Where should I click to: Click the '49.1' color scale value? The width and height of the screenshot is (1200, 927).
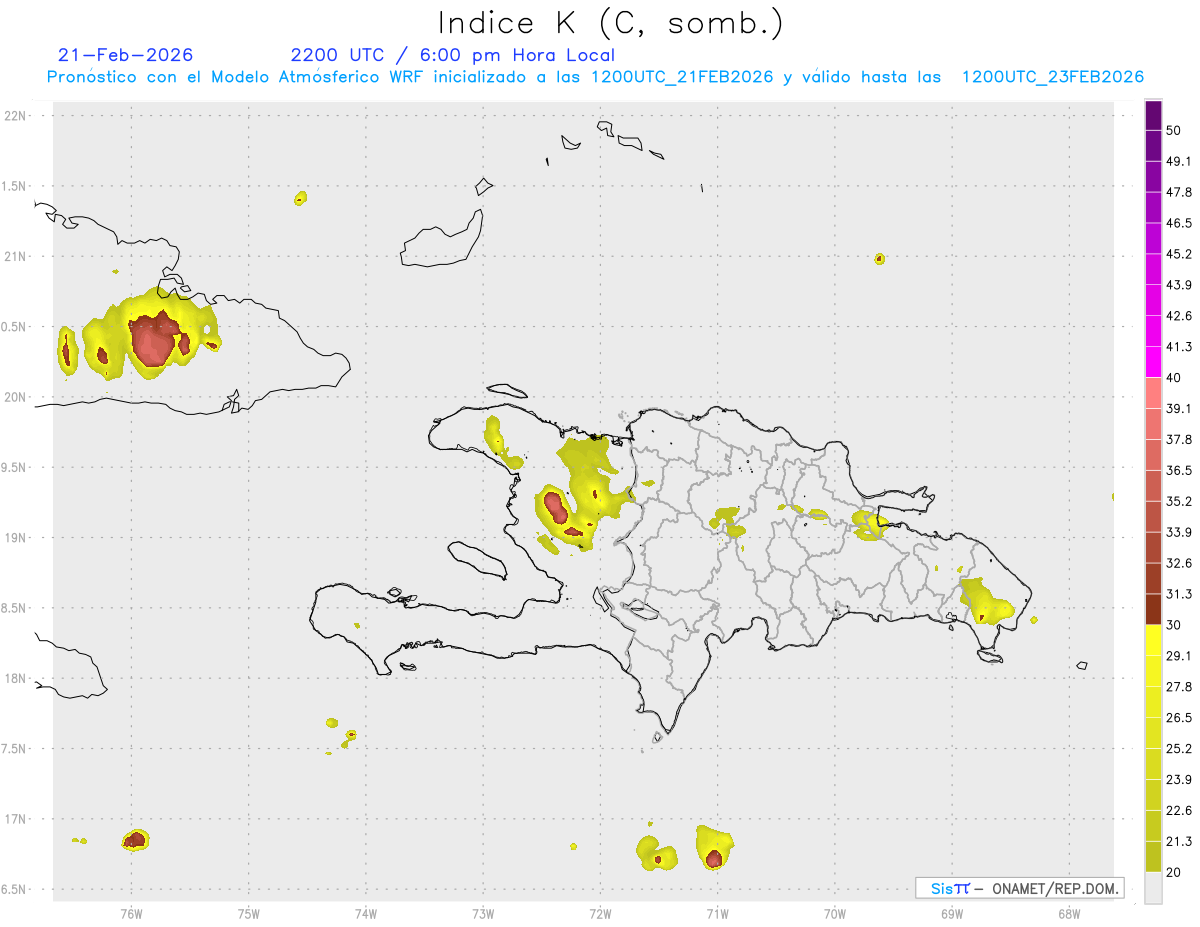click(x=1179, y=161)
